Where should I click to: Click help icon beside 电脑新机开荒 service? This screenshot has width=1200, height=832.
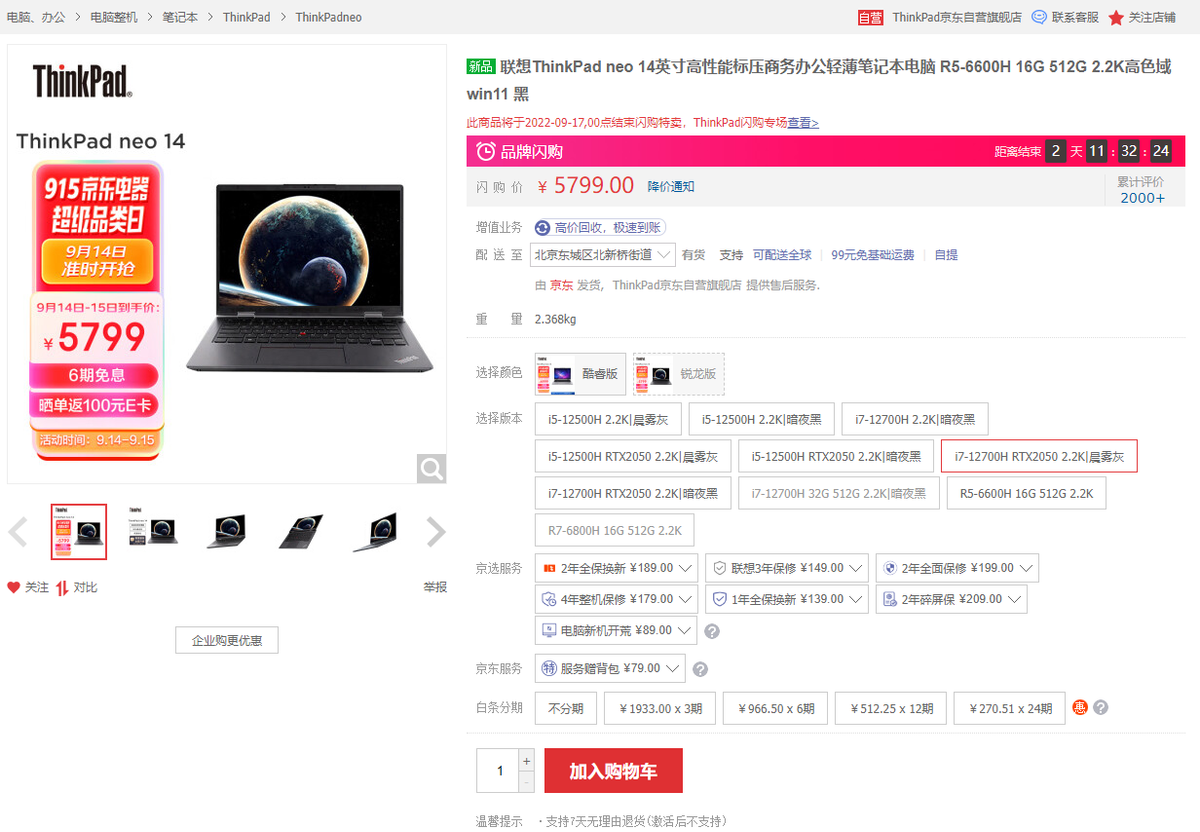click(x=712, y=631)
